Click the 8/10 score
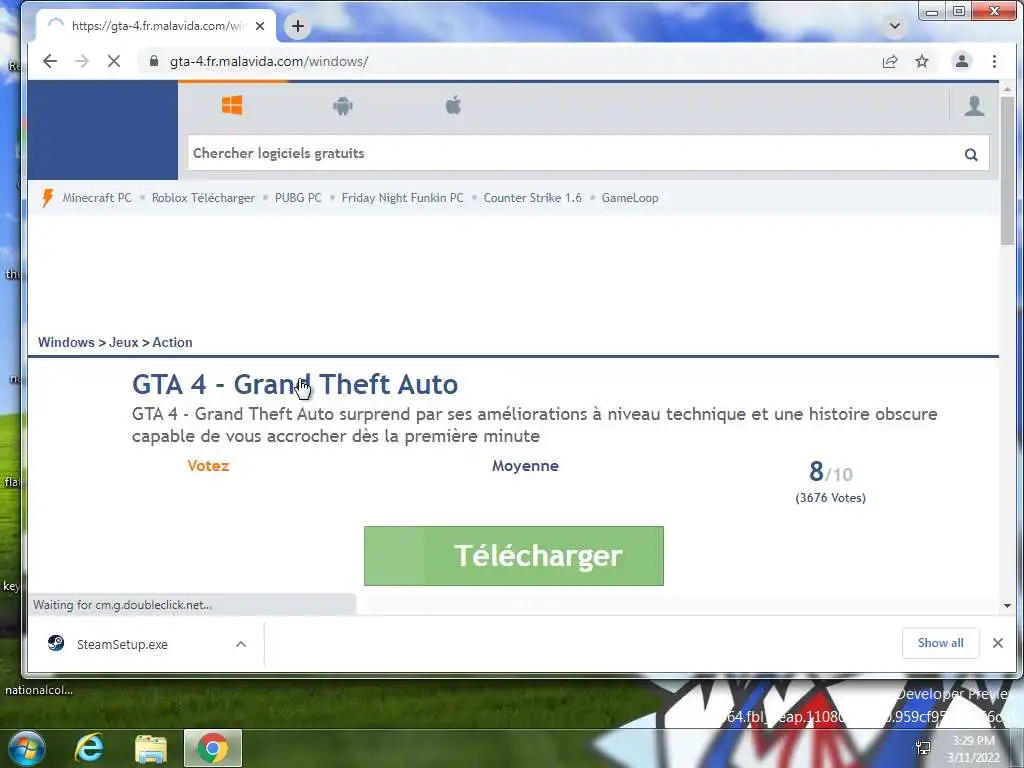The image size is (1024, 768). pyautogui.click(x=830, y=472)
